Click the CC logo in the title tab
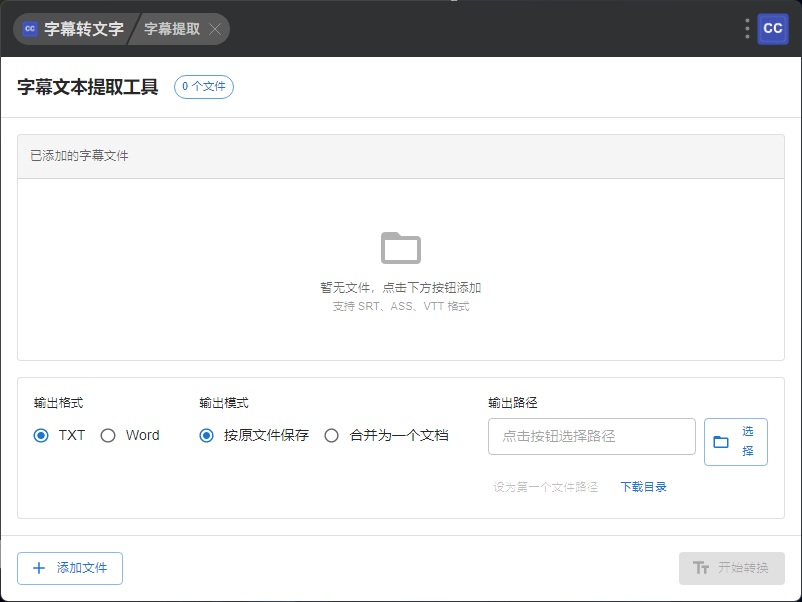Image resolution: width=802 pixels, height=602 pixels. tap(30, 29)
